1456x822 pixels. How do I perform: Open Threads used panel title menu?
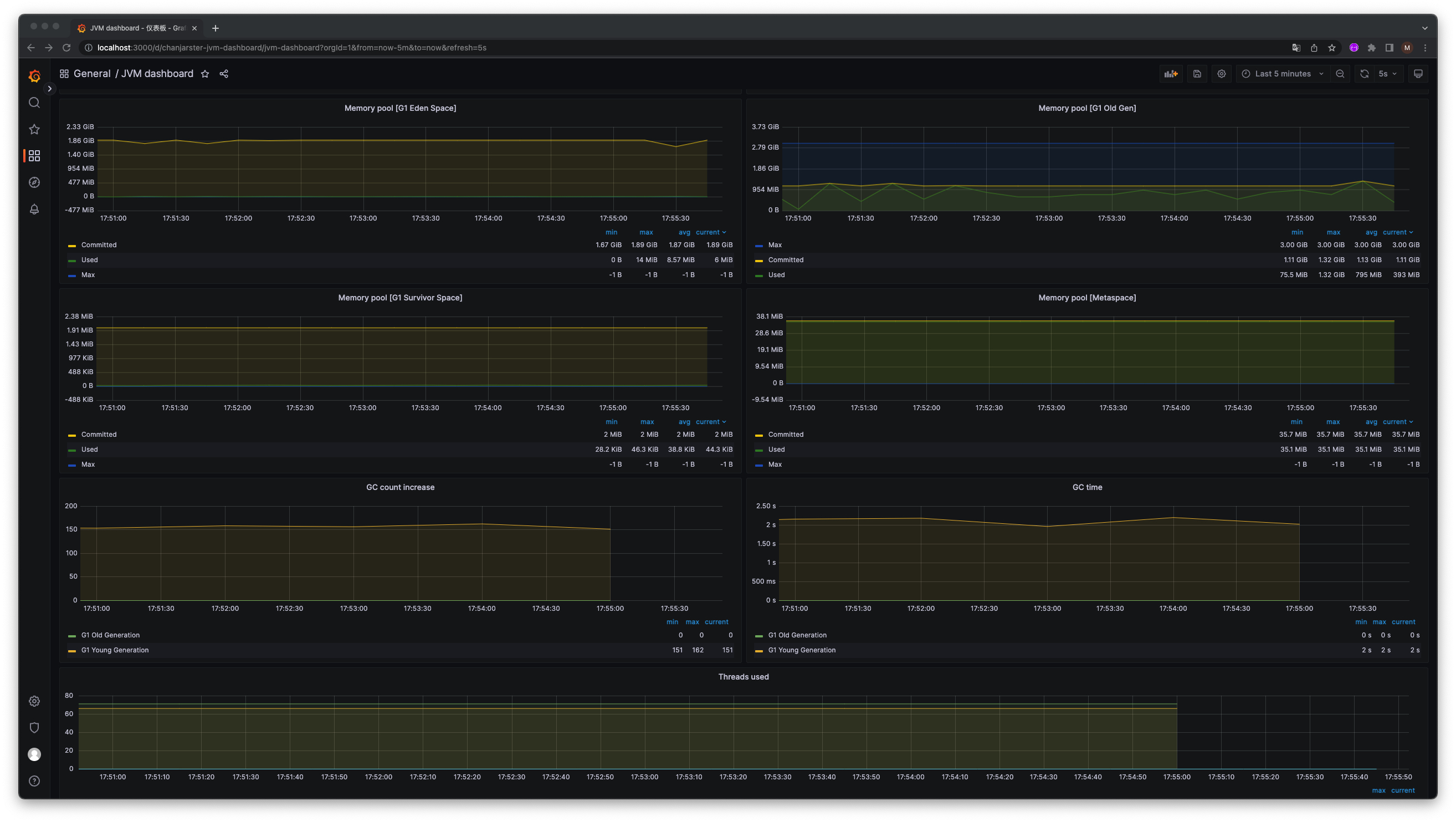click(744, 677)
